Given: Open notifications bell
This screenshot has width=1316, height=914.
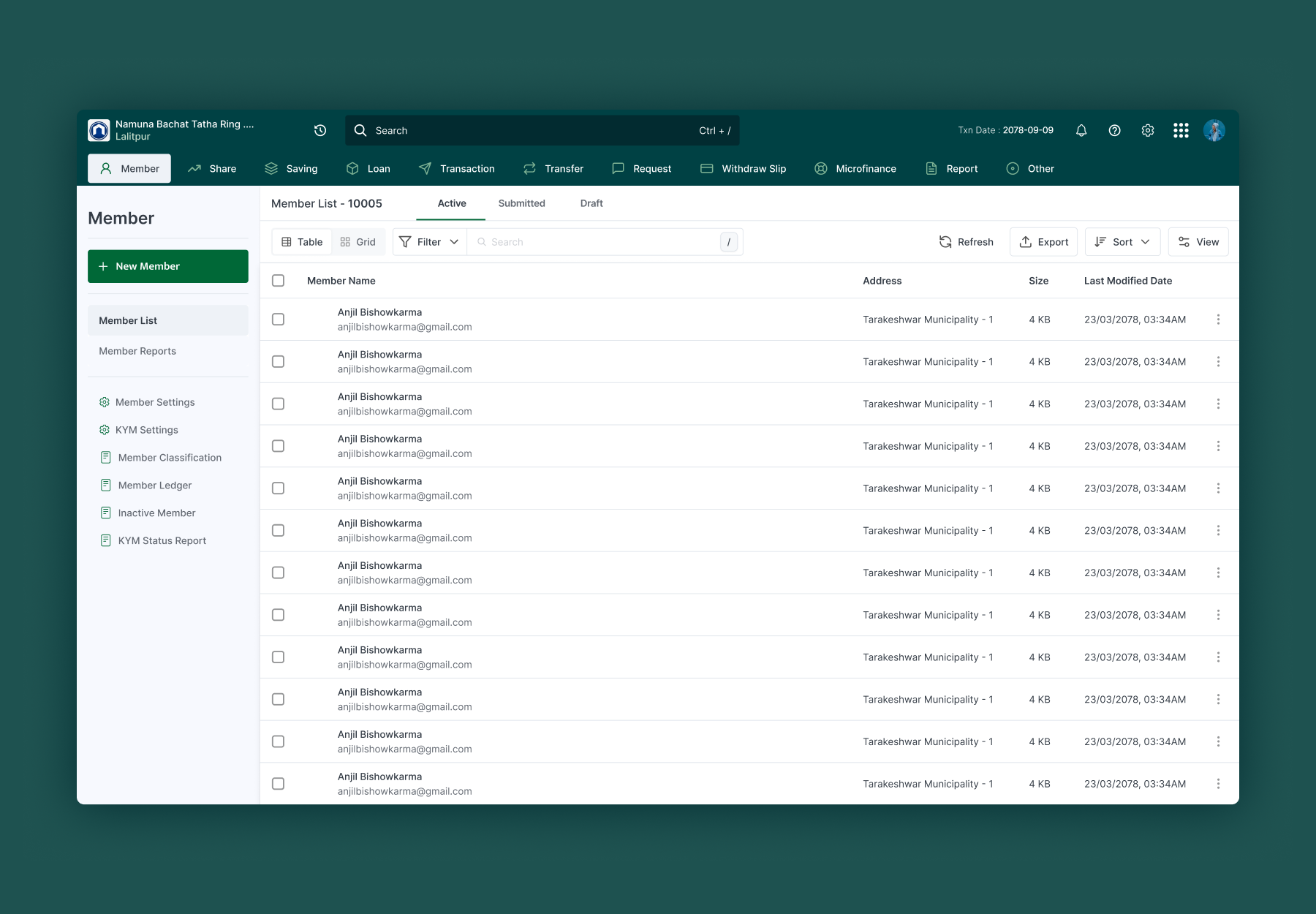Looking at the screenshot, I should (1081, 130).
